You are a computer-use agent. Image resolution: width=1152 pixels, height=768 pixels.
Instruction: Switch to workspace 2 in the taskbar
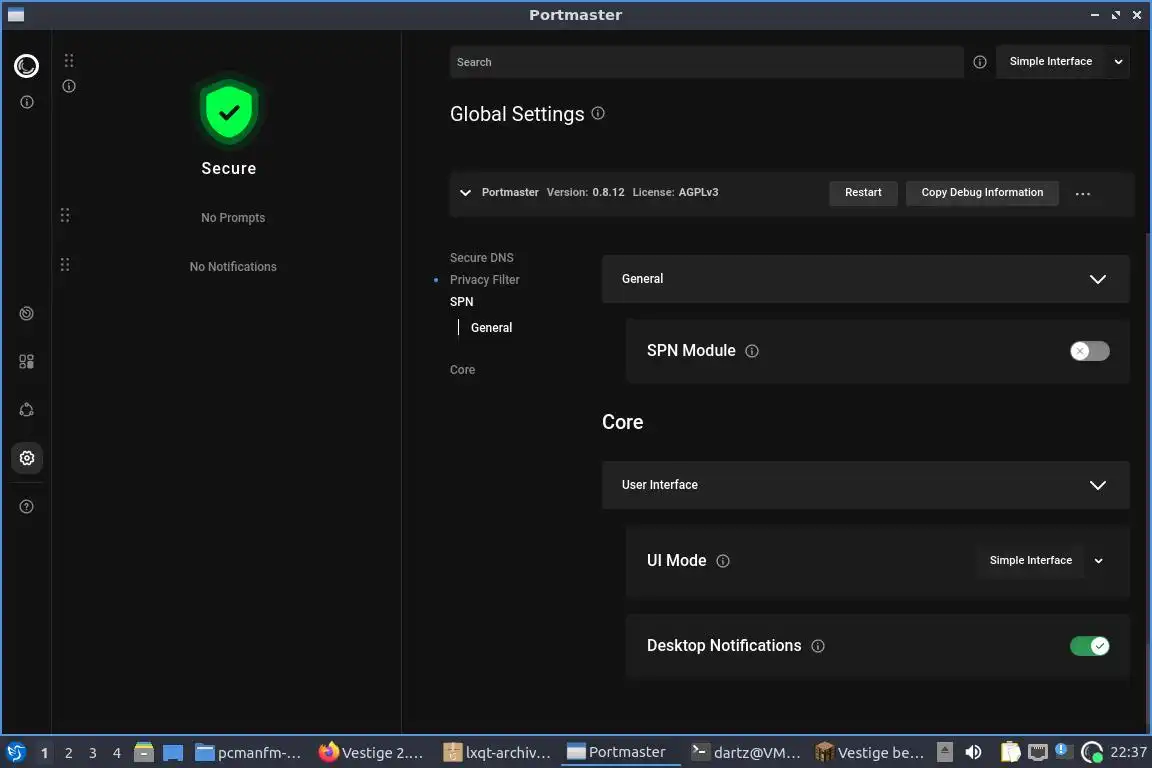pos(68,753)
